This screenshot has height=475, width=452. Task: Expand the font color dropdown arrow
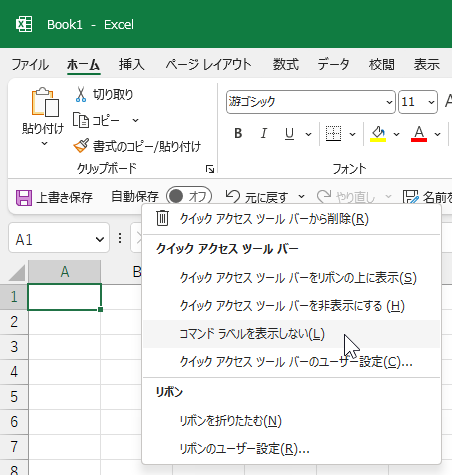438,134
